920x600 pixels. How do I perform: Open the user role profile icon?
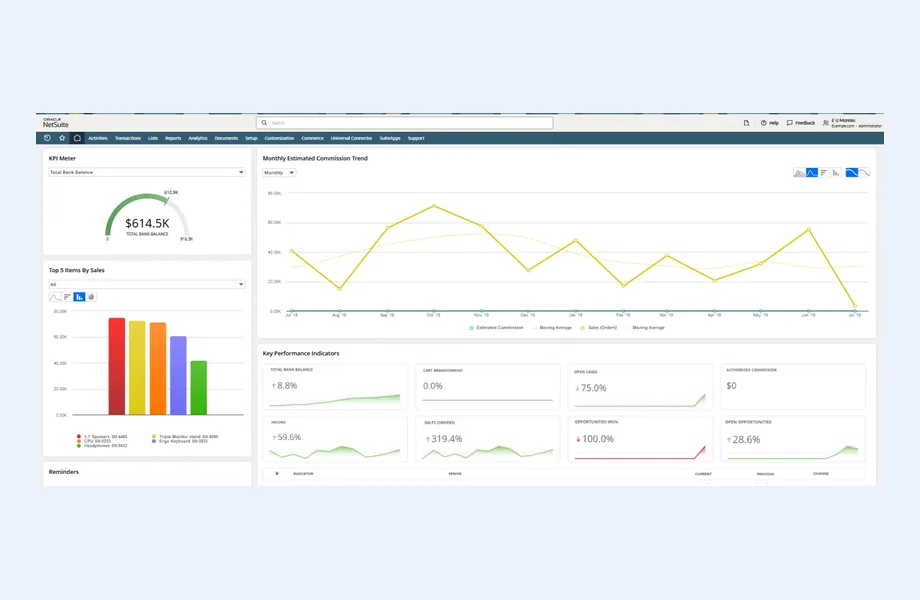826,123
